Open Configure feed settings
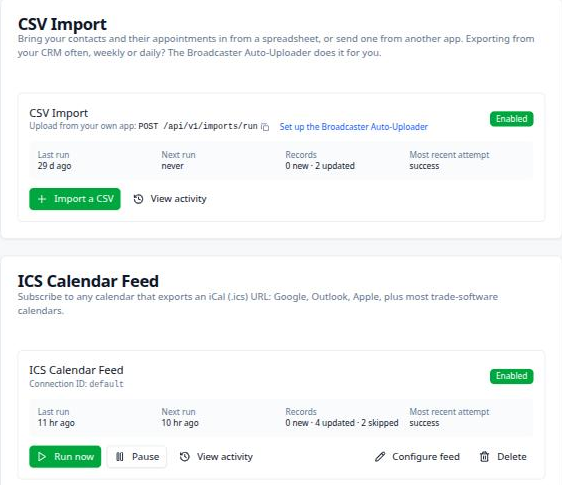562x485 pixels. (417, 457)
